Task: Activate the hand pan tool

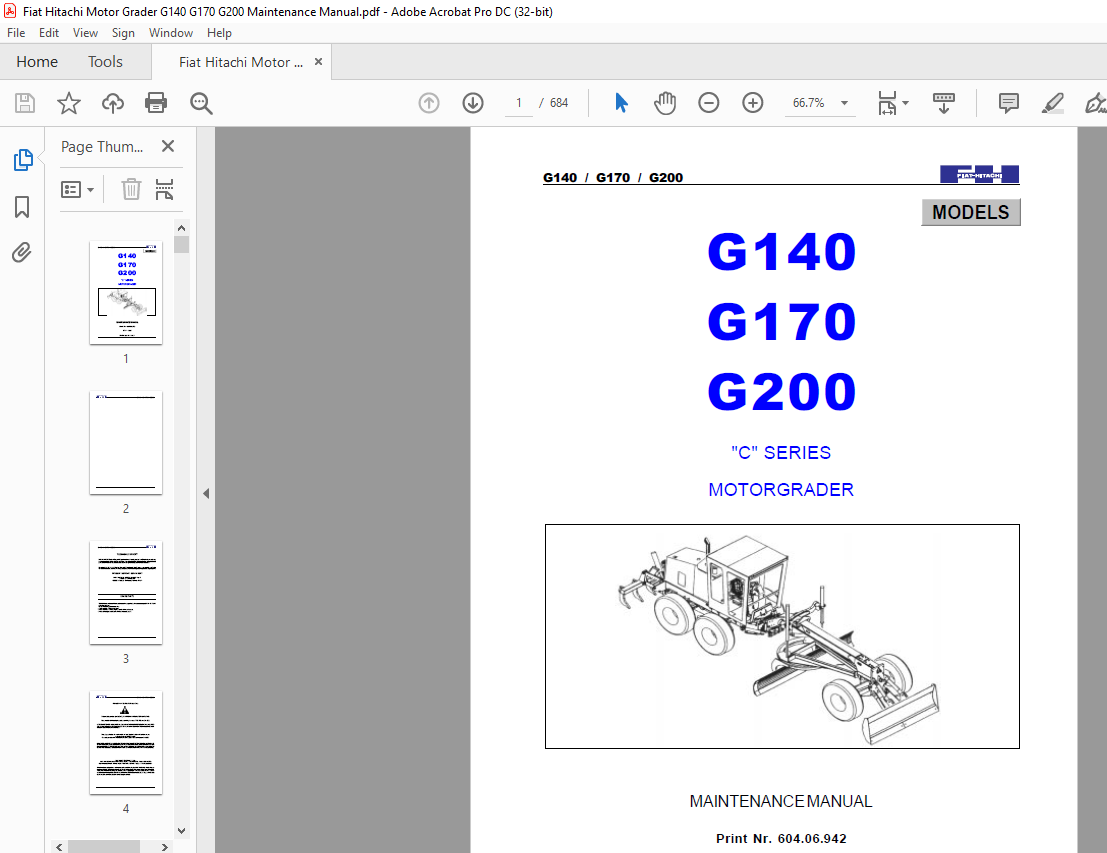Action: (664, 103)
